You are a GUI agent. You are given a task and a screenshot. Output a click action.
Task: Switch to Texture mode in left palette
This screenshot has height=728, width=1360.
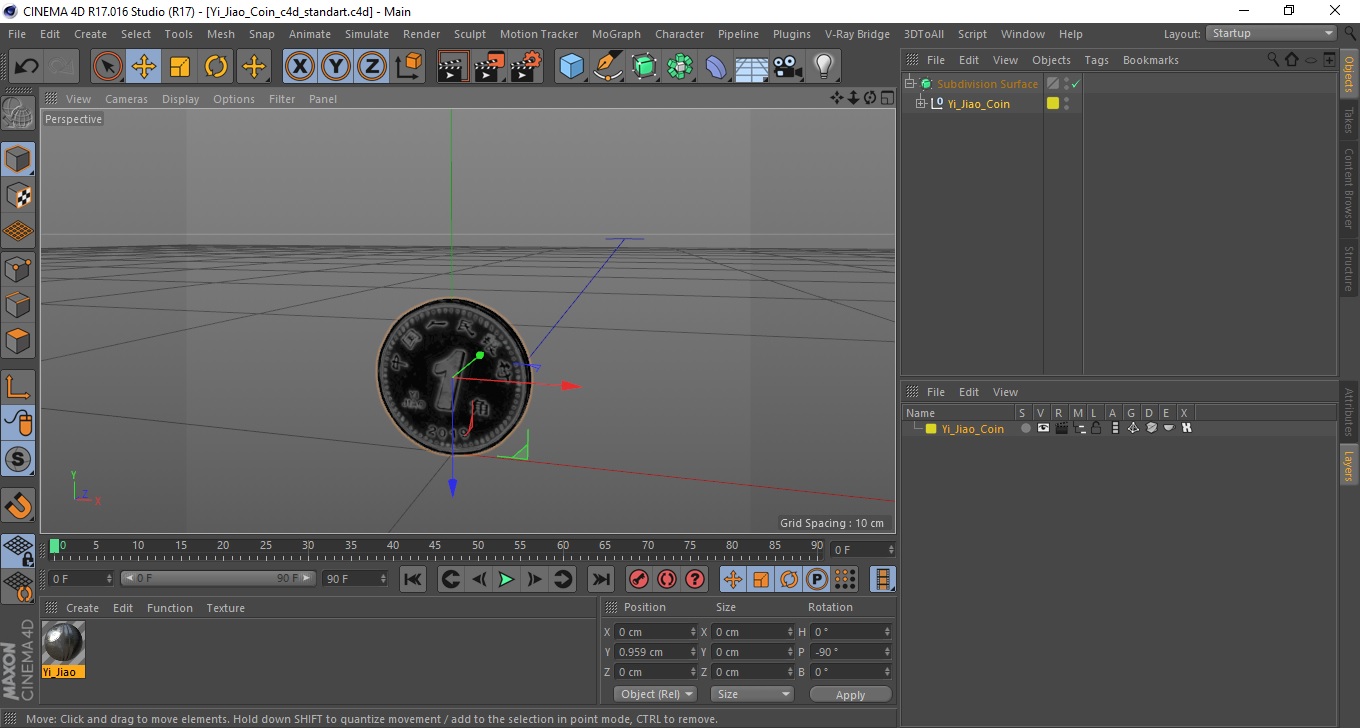coord(18,195)
